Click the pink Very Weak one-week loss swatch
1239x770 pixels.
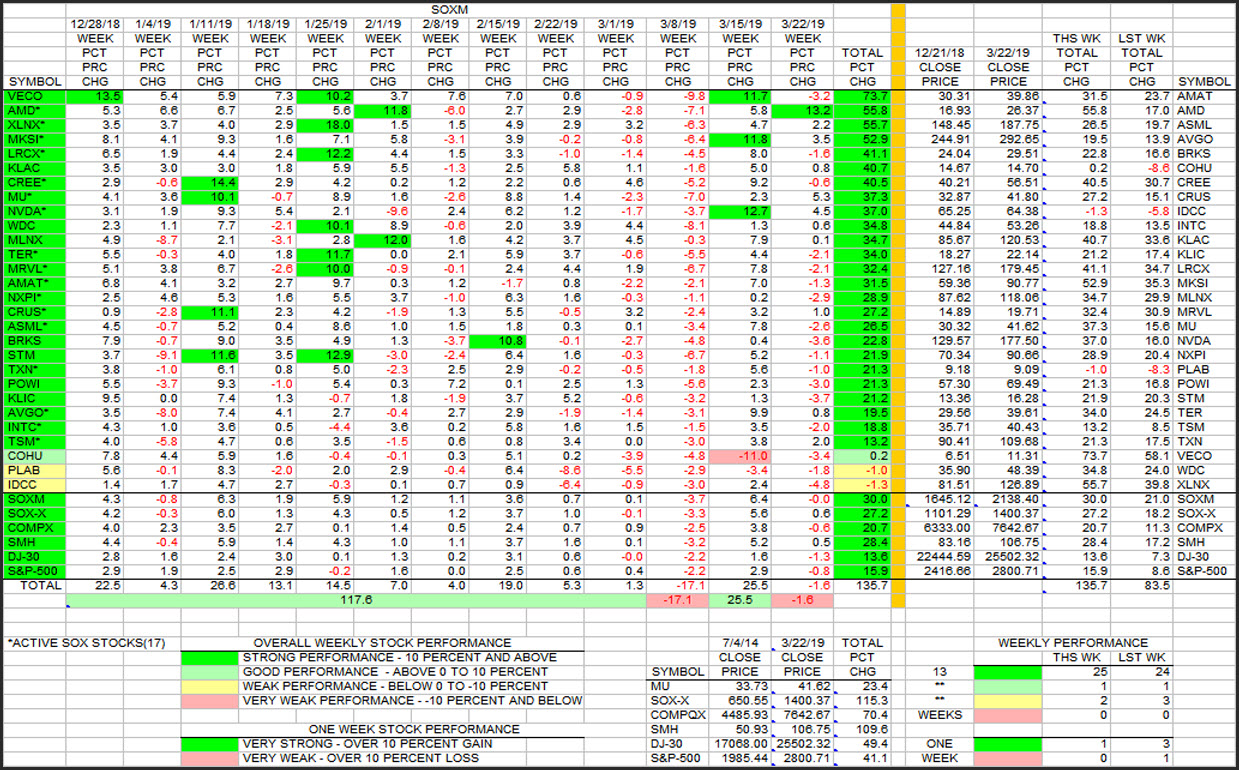(x=209, y=758)
